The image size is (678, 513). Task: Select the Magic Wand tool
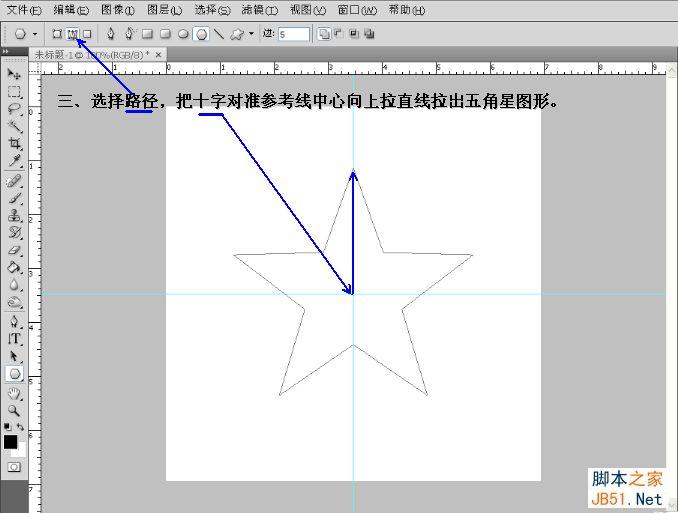tap(14, 126)
